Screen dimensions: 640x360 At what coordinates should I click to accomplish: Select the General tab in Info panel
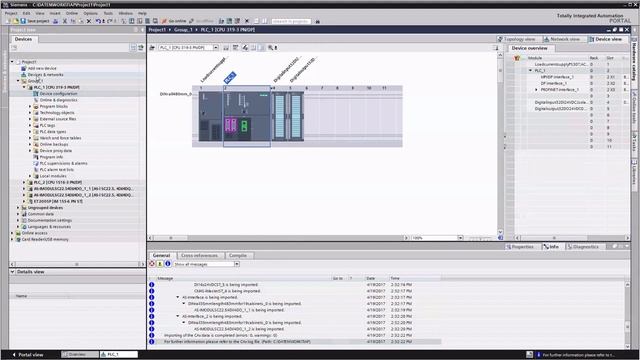[x=162, y=256]
